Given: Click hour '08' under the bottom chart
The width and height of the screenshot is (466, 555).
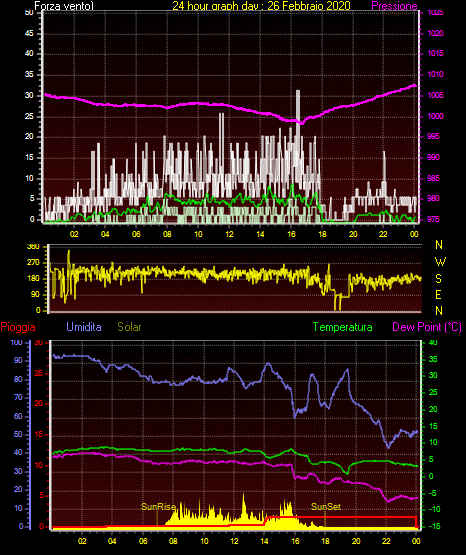Looking at the screenshot, I should 173,541.
